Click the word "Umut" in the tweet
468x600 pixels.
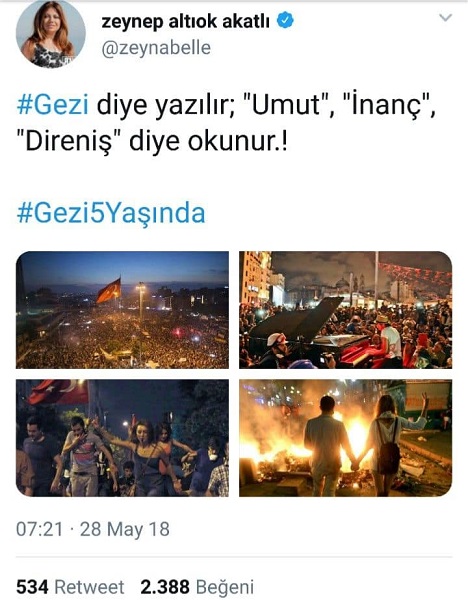[x=286, y=105]
